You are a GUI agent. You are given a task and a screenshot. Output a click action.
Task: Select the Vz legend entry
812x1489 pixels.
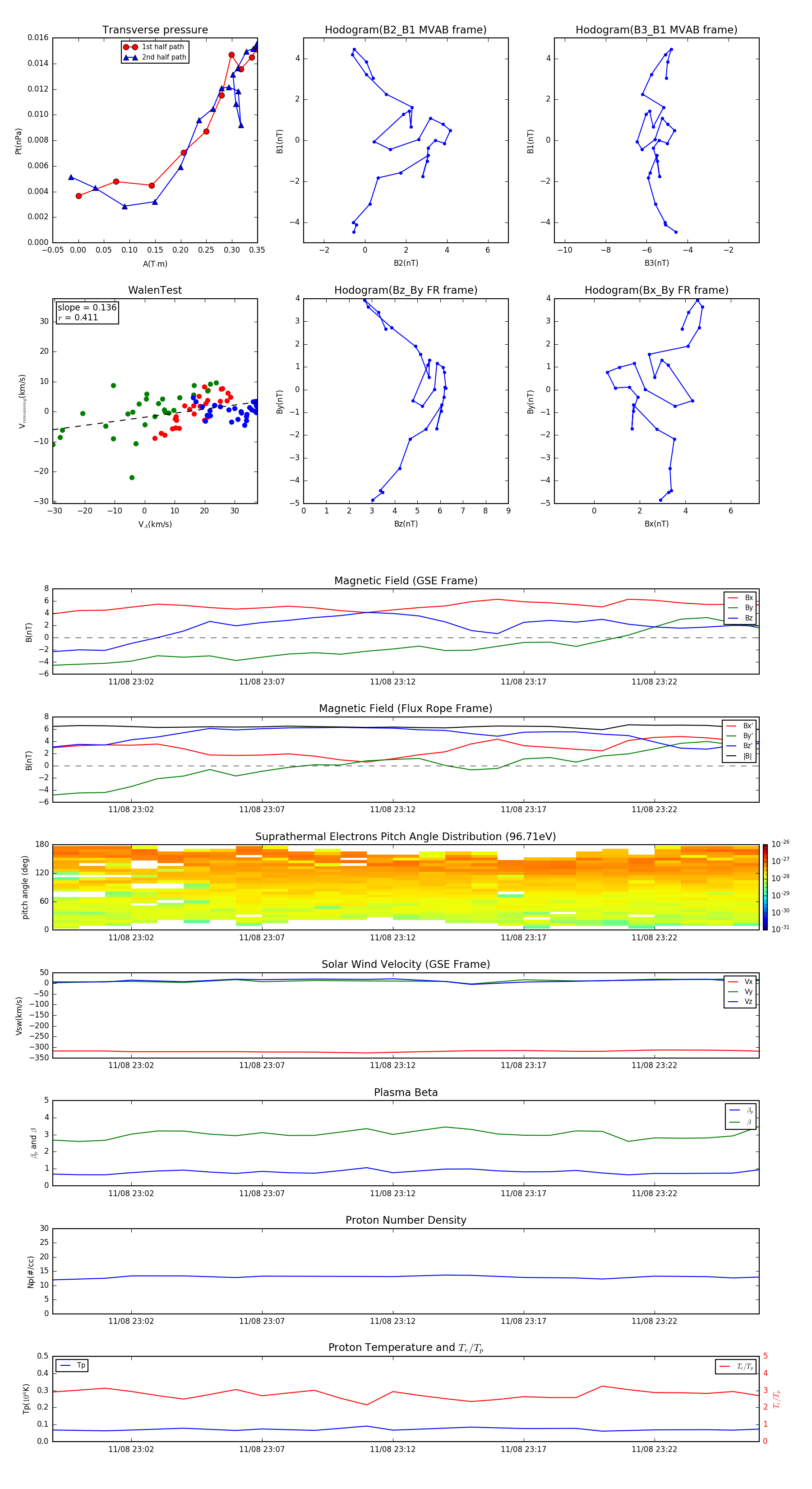pyautogui.click(x=740, y=1001)
